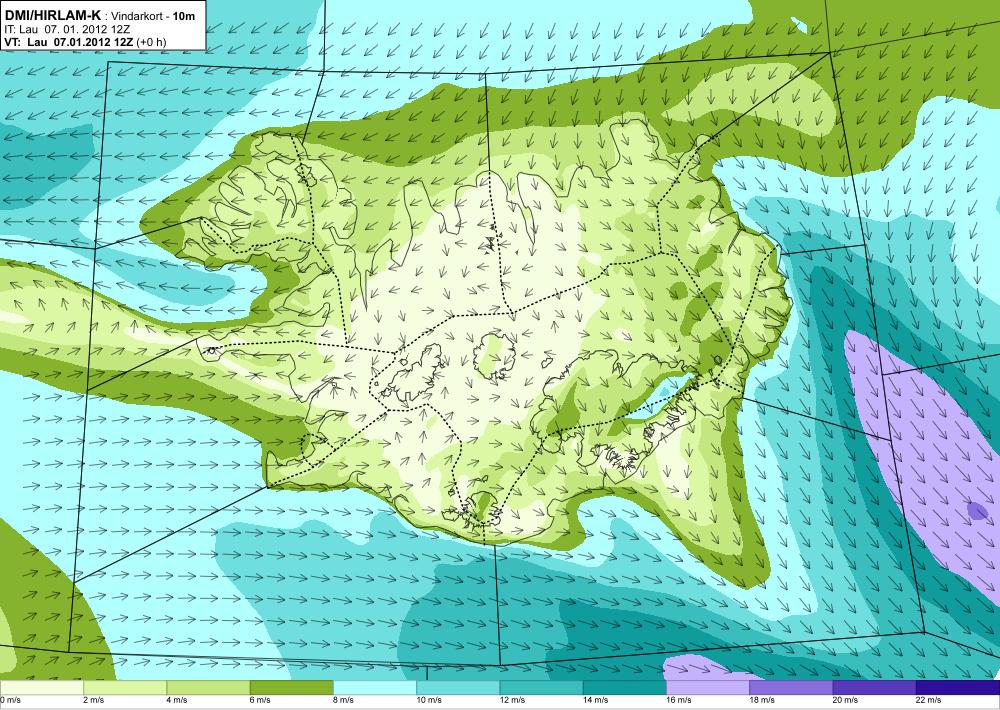The width and height of the screenshot is (1000, 710).
Task: Click the '0 m/s' legend label
Action: (x=11, y=700)
